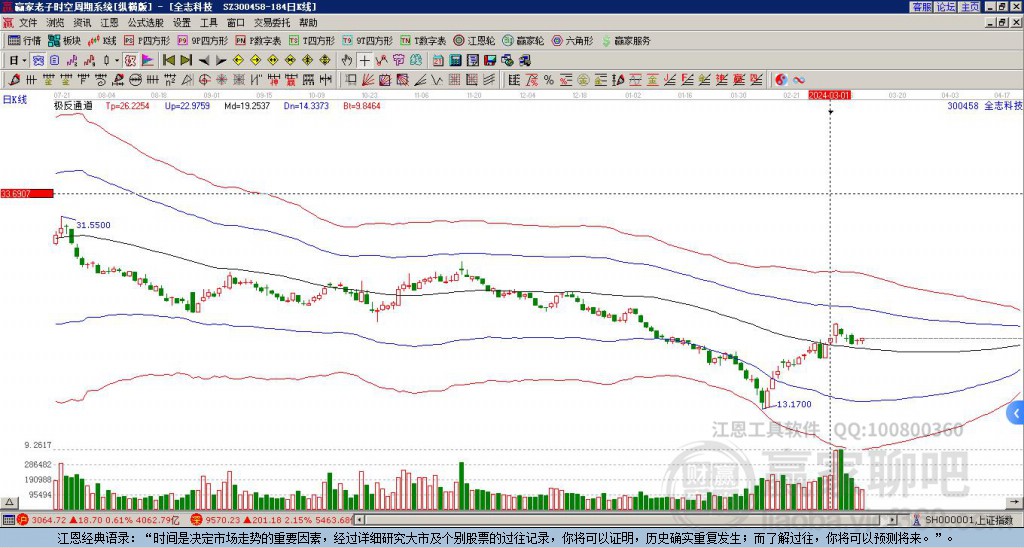Open P四方形 square tool
Screen dimensions: 1024x548
[147, 40]
